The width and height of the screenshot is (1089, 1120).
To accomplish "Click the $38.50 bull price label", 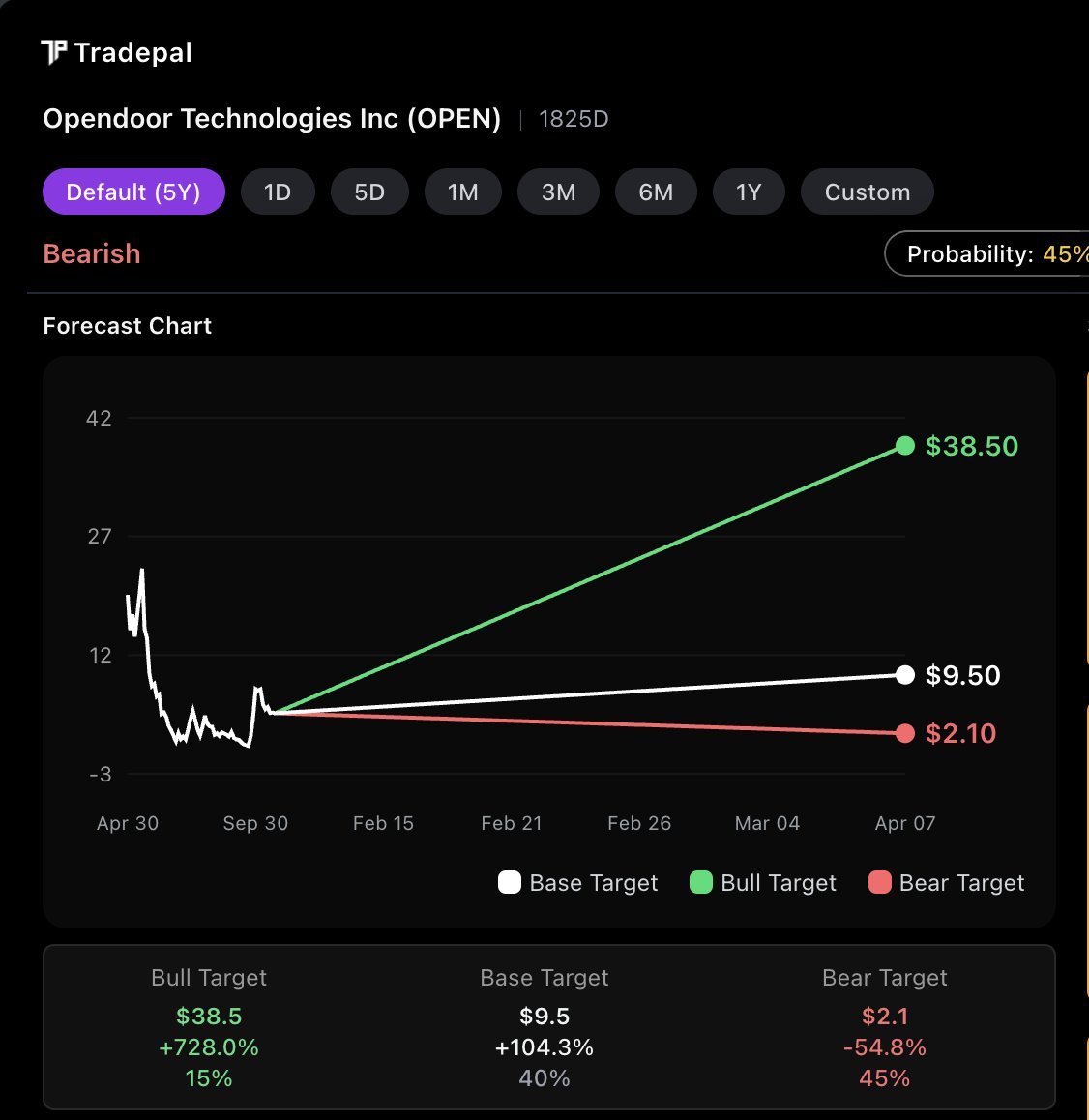I will coord(971,446).
